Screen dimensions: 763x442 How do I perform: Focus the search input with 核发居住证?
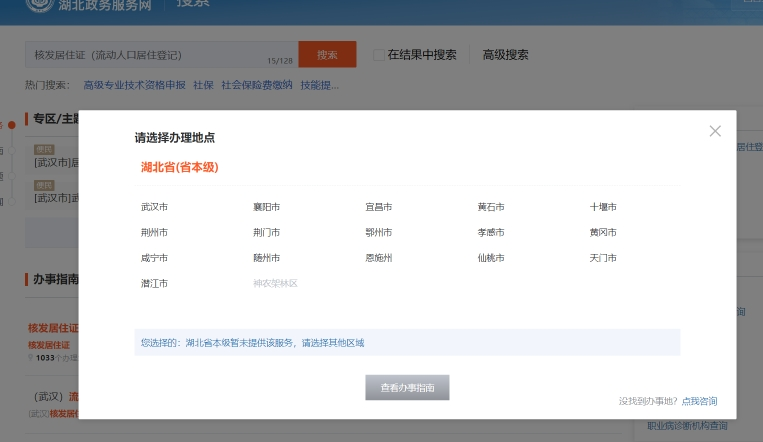coord(162,55)
